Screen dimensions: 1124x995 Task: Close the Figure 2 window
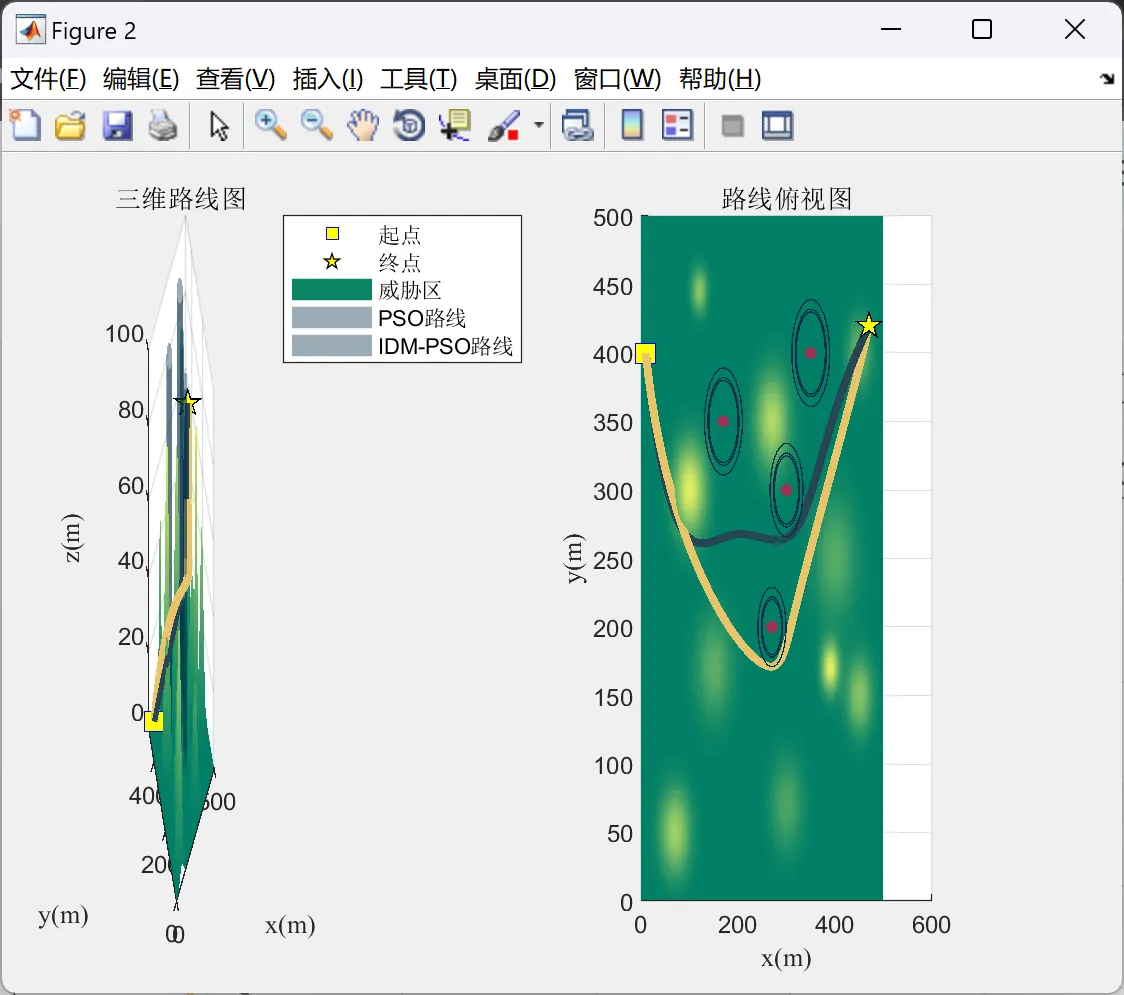[1075, 29]
